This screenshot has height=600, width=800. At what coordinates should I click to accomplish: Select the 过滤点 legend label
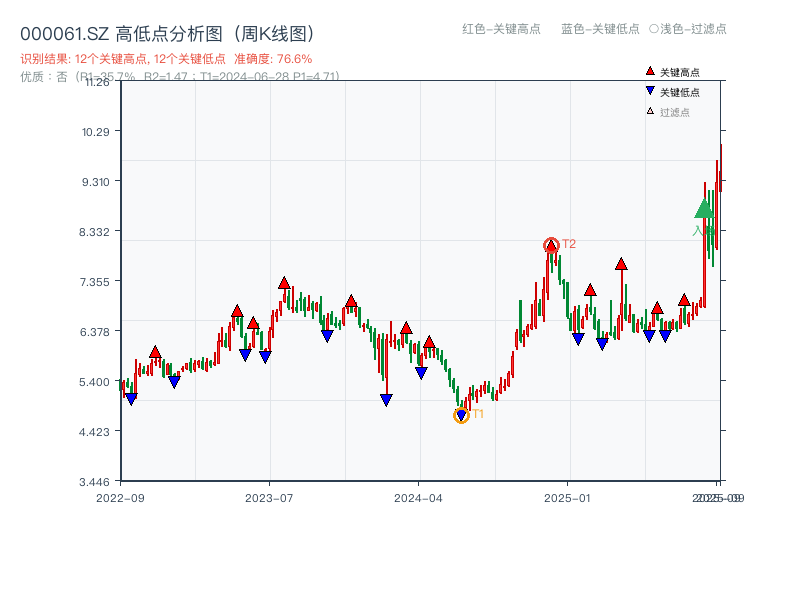point(674,112)
